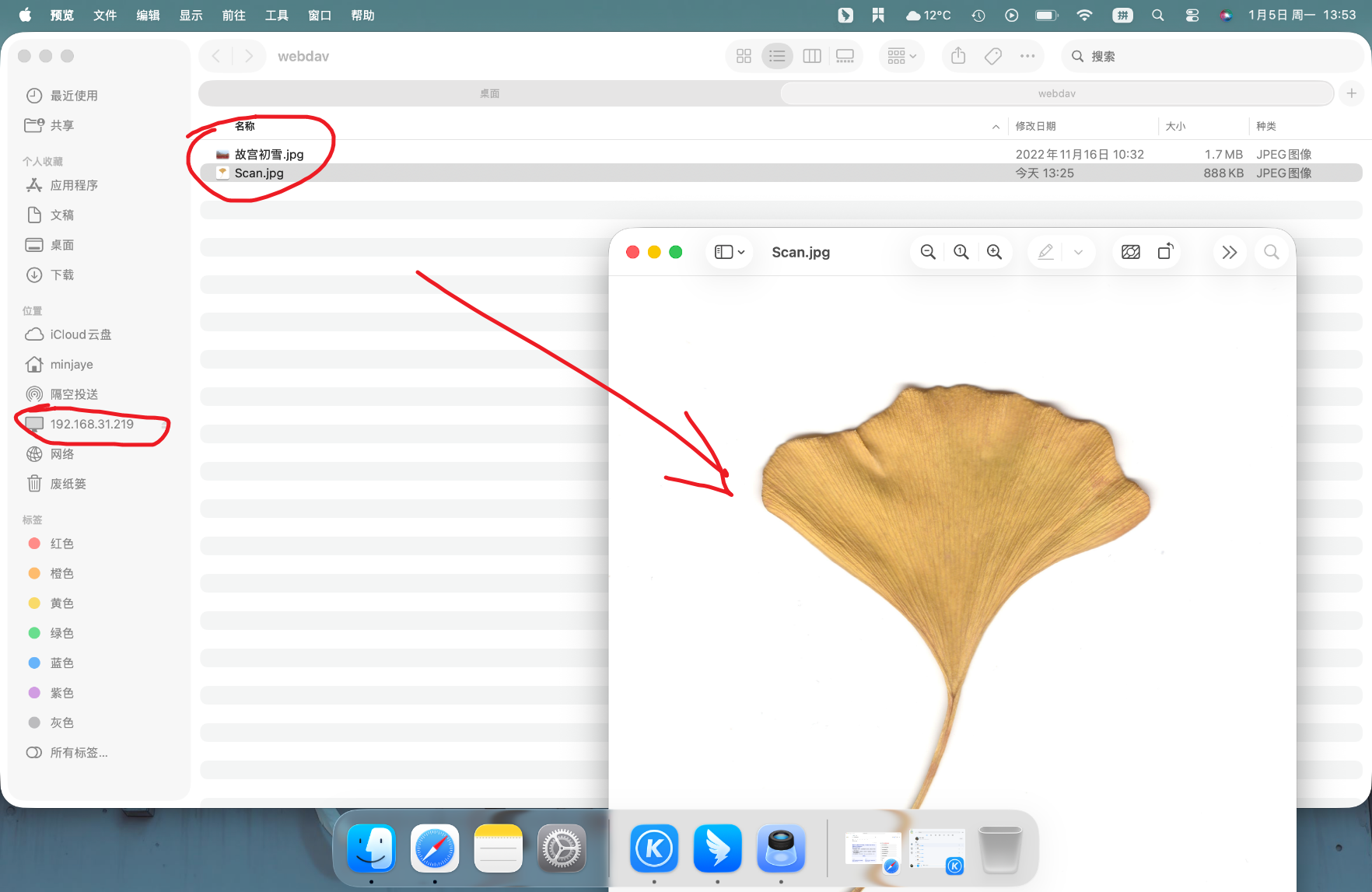Click the Preview image markup icon

1131,252
